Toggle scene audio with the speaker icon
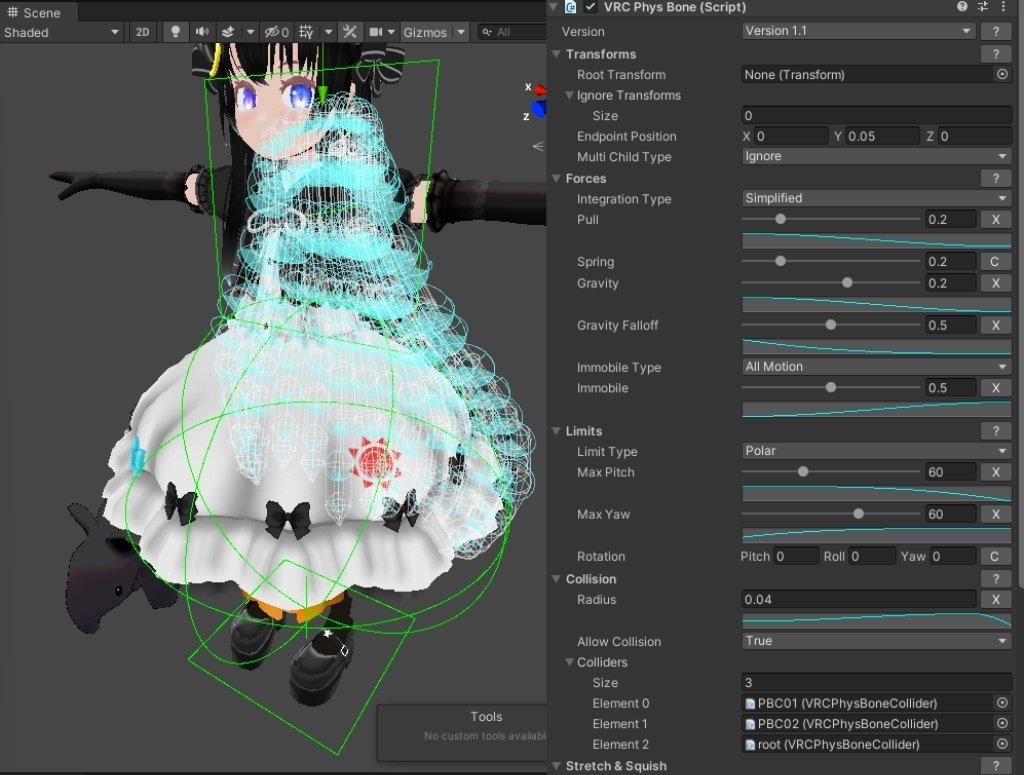 click(200, 31)
